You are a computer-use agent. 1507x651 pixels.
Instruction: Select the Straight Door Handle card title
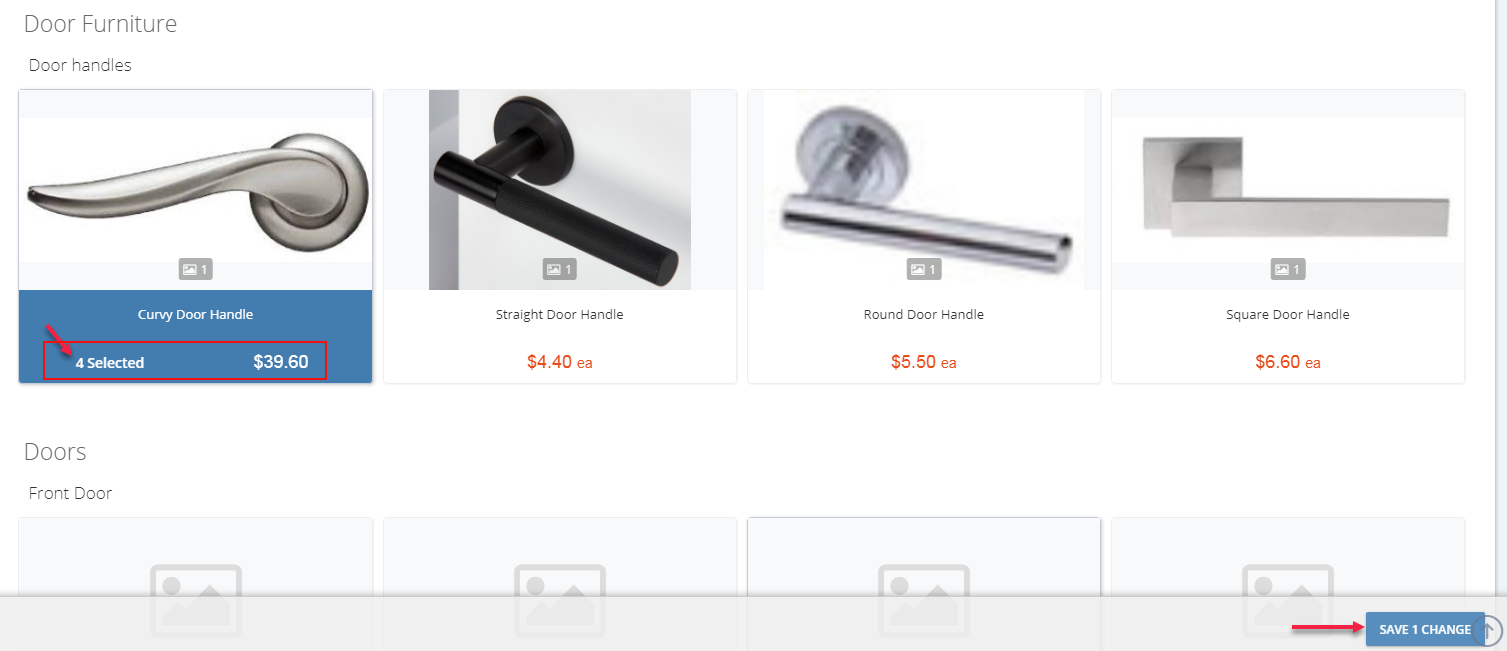pos(559,314)
